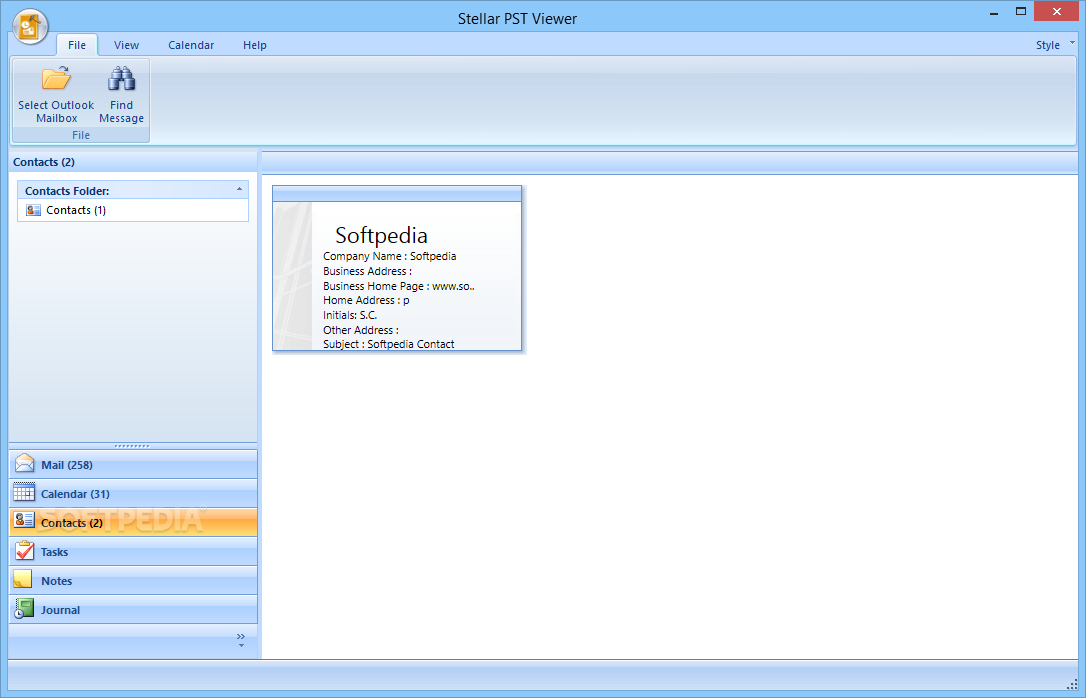Click the Journal book icon
The image size is (1086, 698).
[x=24, y=608]
